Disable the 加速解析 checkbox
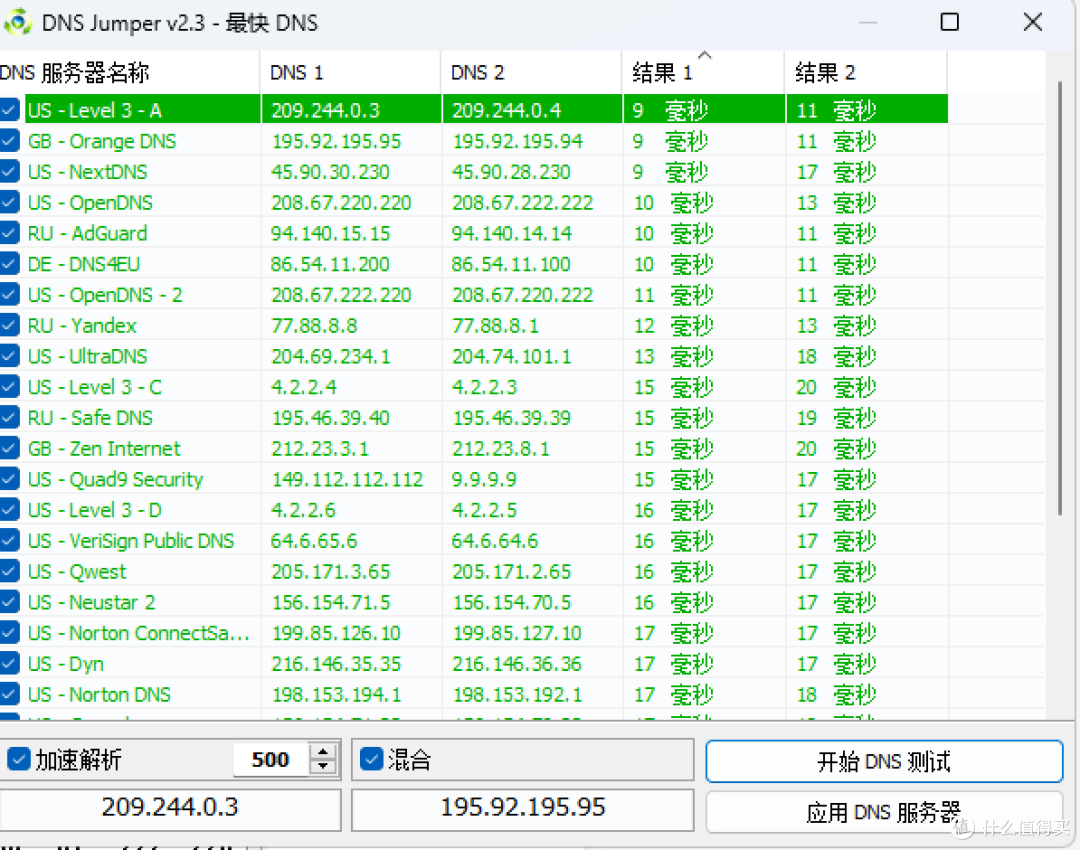The image size is (1080, 850). 19,760
